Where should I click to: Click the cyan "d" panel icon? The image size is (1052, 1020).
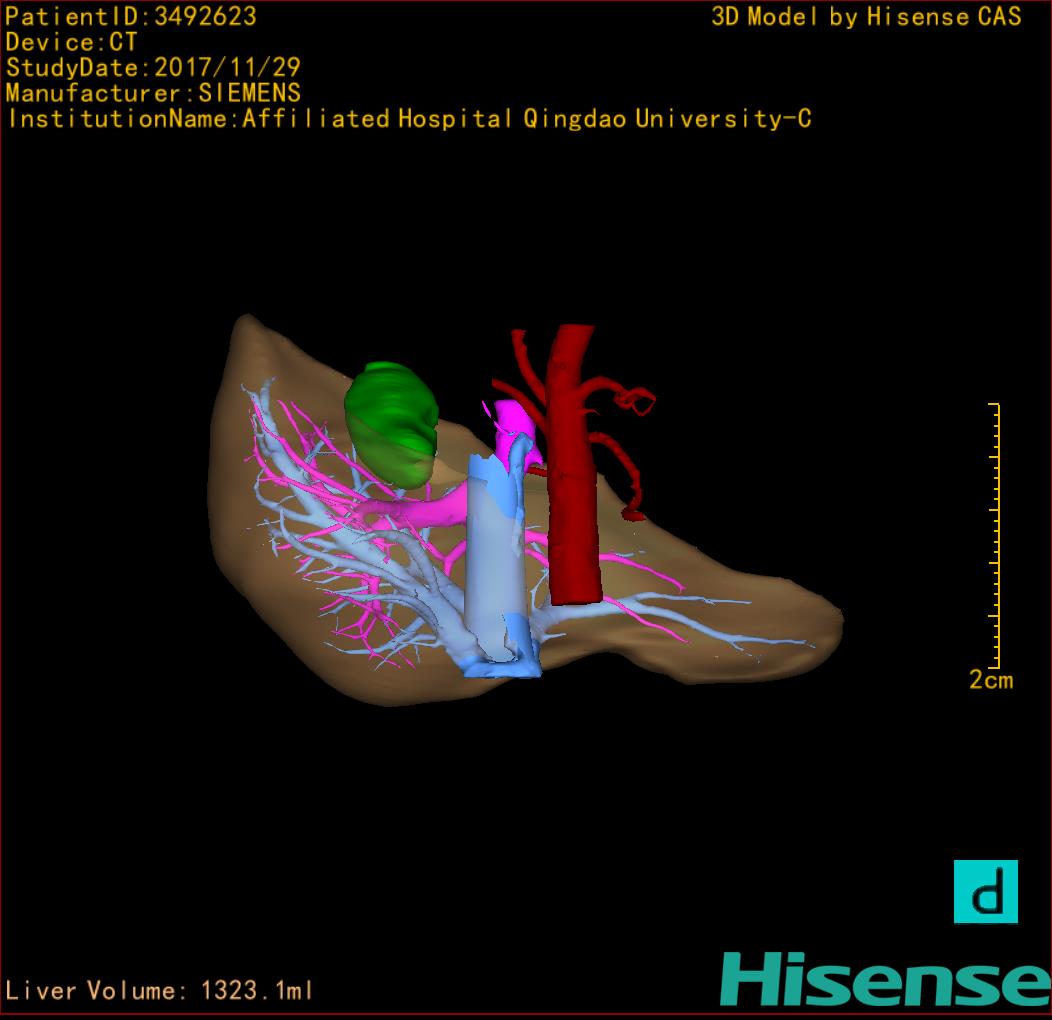(985, 891)
